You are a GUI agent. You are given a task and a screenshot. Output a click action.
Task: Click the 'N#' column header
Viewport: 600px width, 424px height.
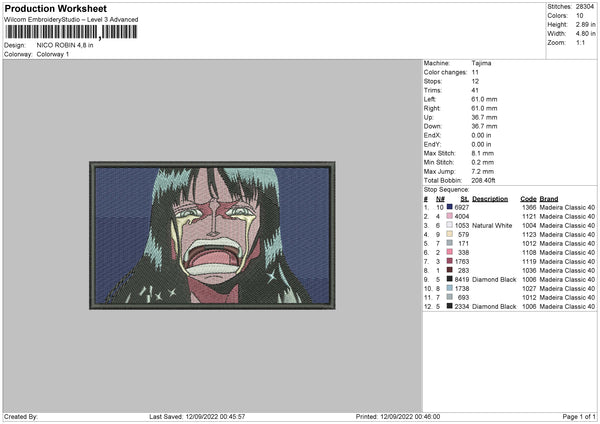[440, 199]
